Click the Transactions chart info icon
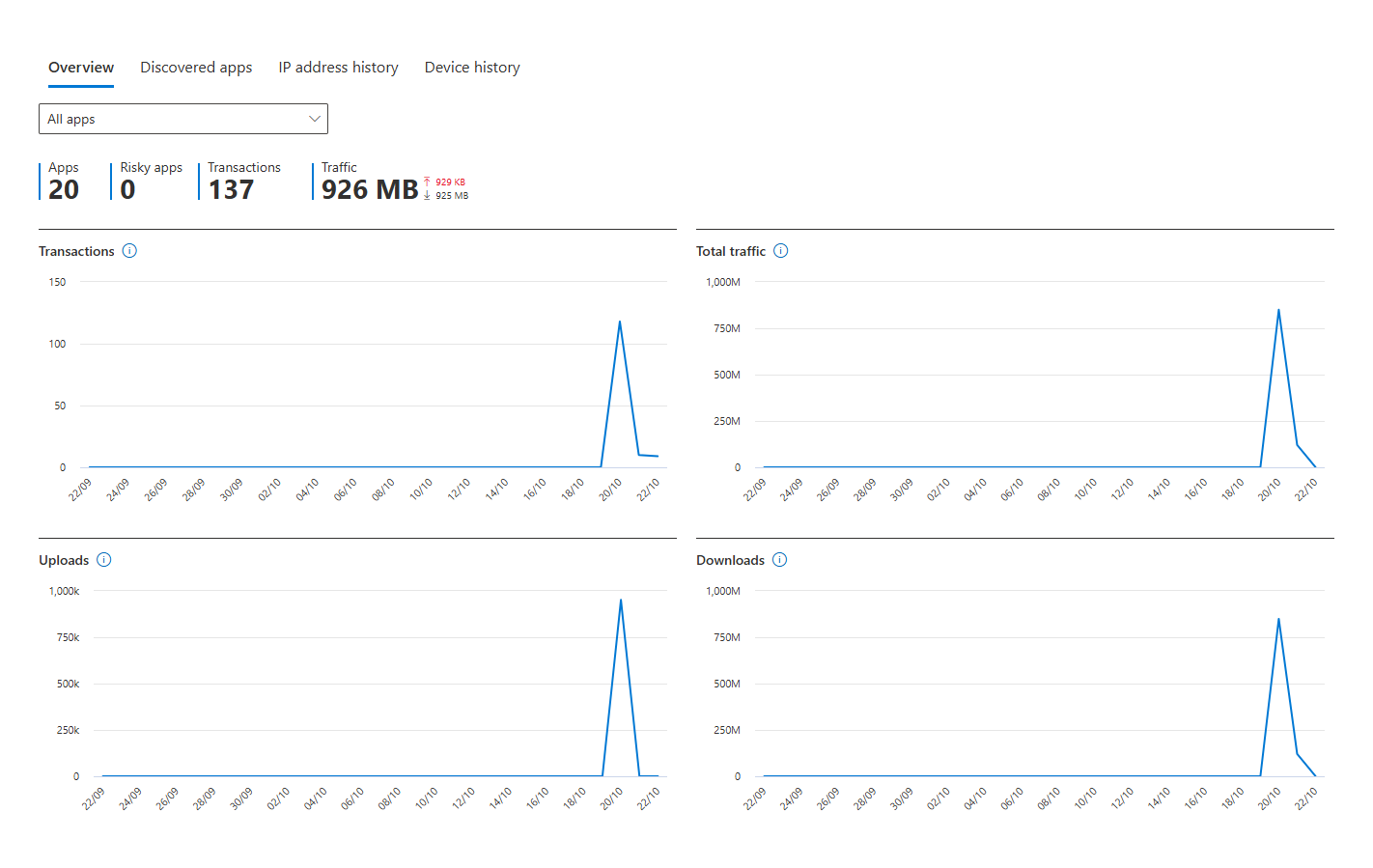Viewport: 1373px width, 868px height. click(129, 251)
